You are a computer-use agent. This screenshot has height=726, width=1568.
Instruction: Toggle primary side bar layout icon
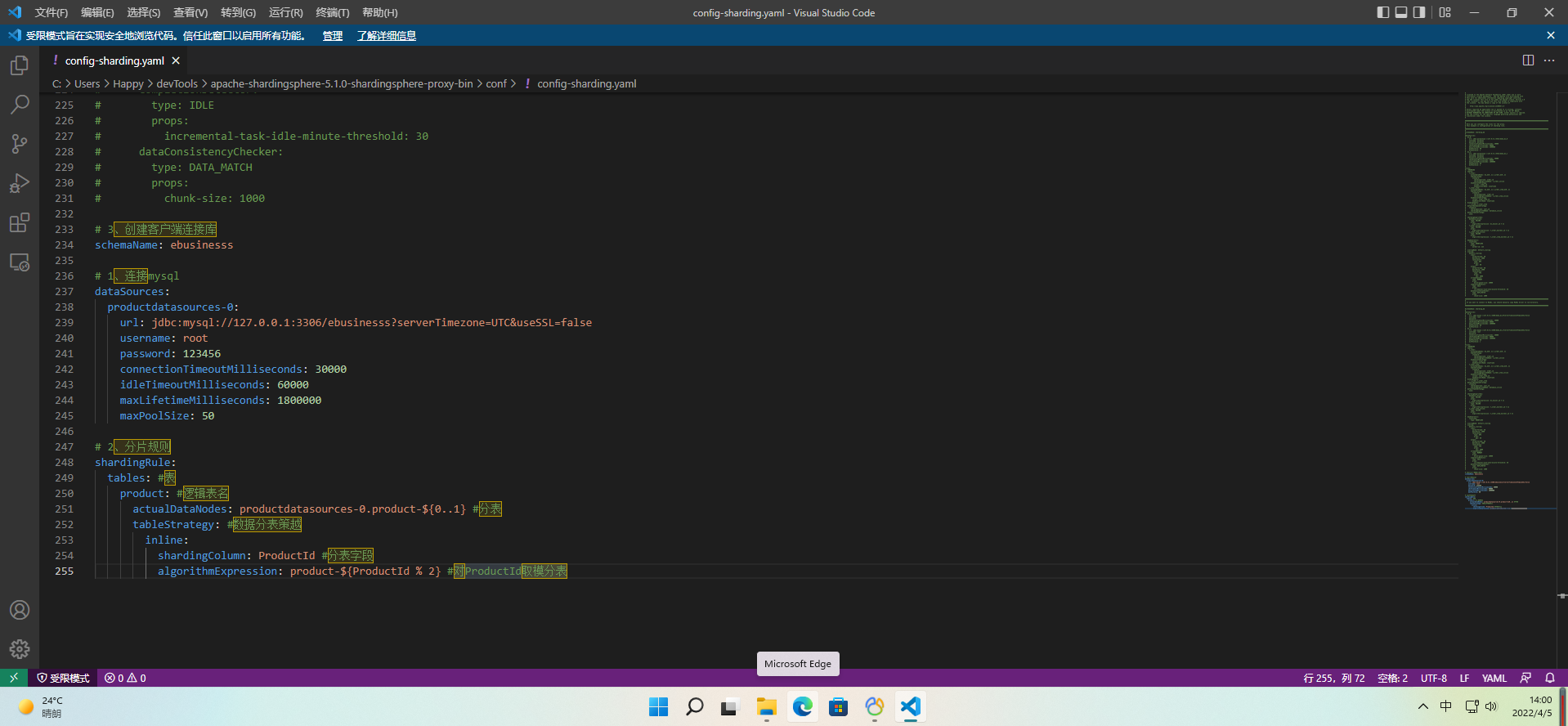click(1383, 12)
